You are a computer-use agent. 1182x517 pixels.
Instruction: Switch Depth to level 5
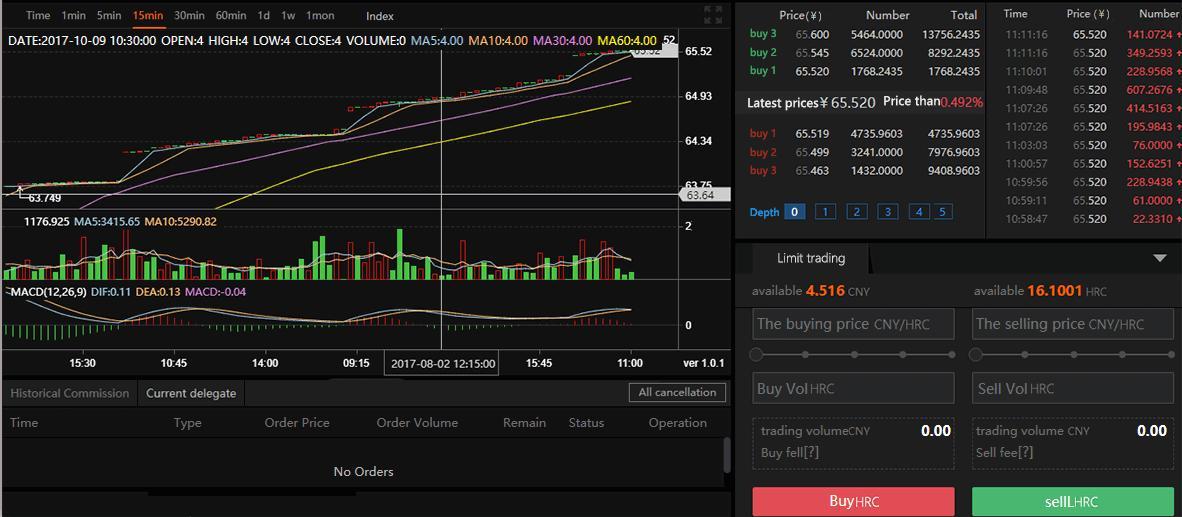(942, 212)
